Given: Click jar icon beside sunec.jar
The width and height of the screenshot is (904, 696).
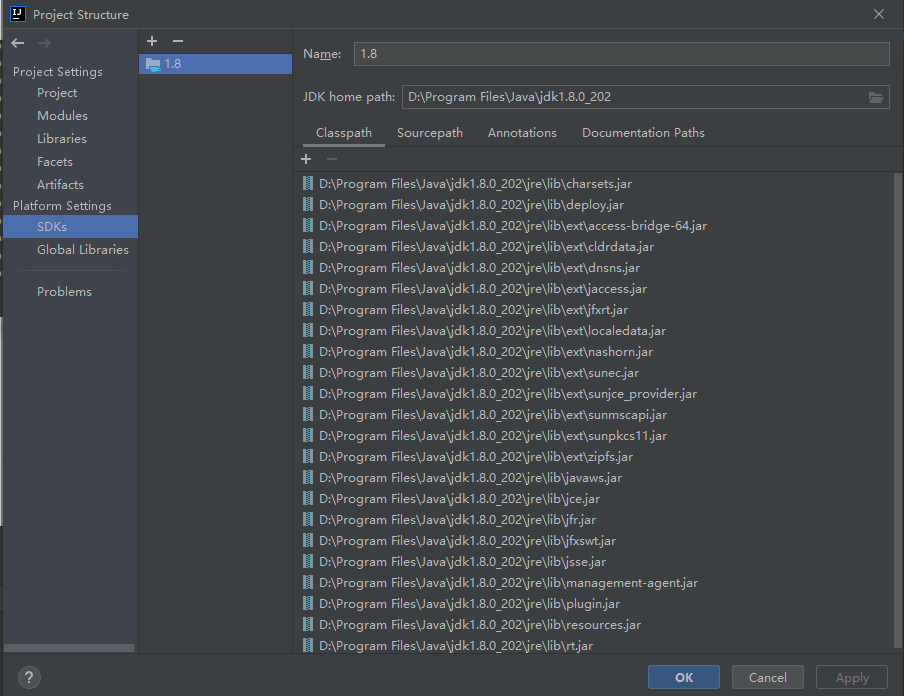Looking at the screenshot, I should [308, 373].
